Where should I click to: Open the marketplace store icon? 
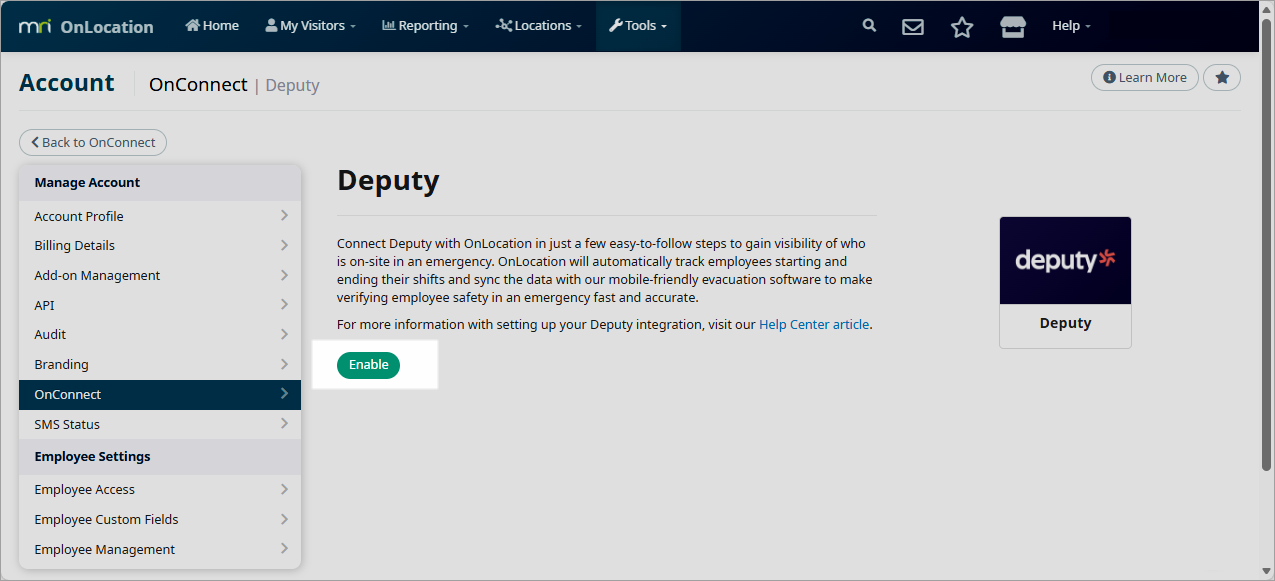(1013, 27)
